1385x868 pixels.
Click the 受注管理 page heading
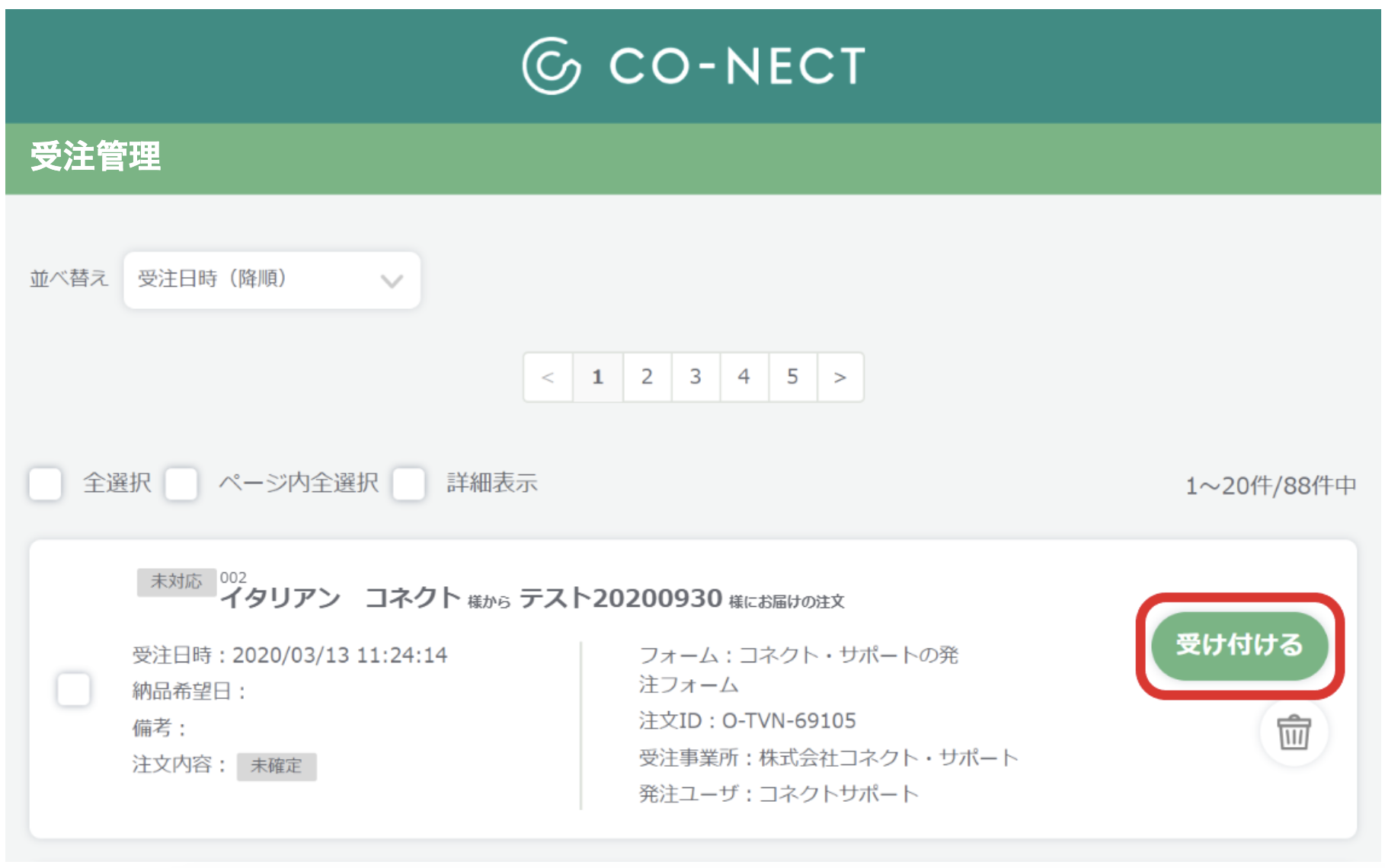(96, 157)
